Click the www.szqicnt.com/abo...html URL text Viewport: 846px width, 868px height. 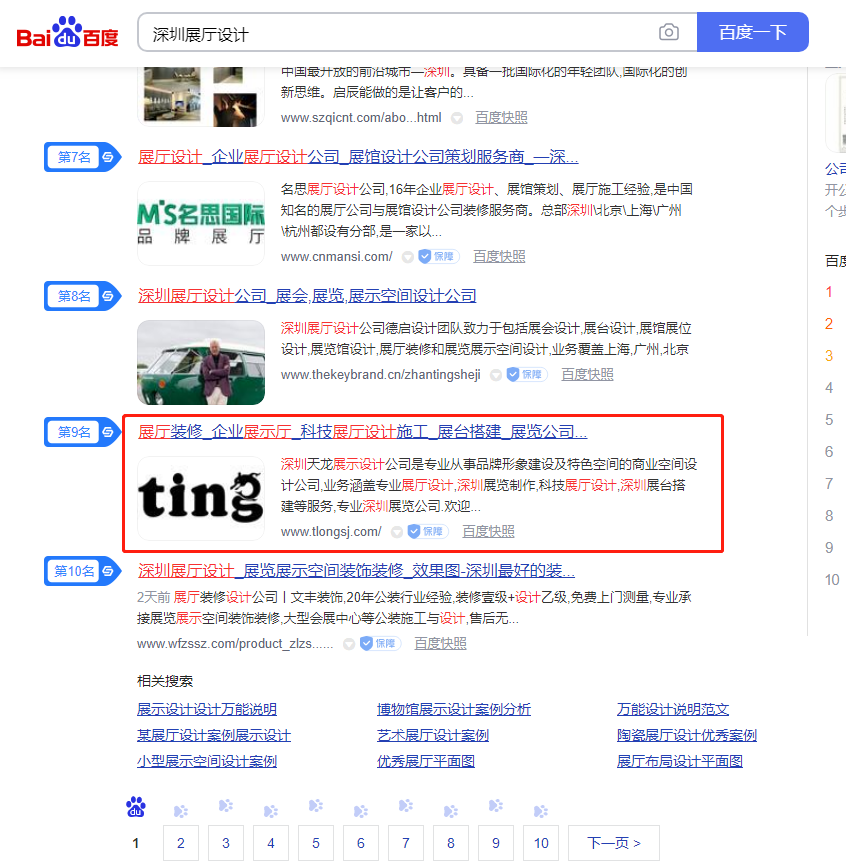click(x=361, y=118)
